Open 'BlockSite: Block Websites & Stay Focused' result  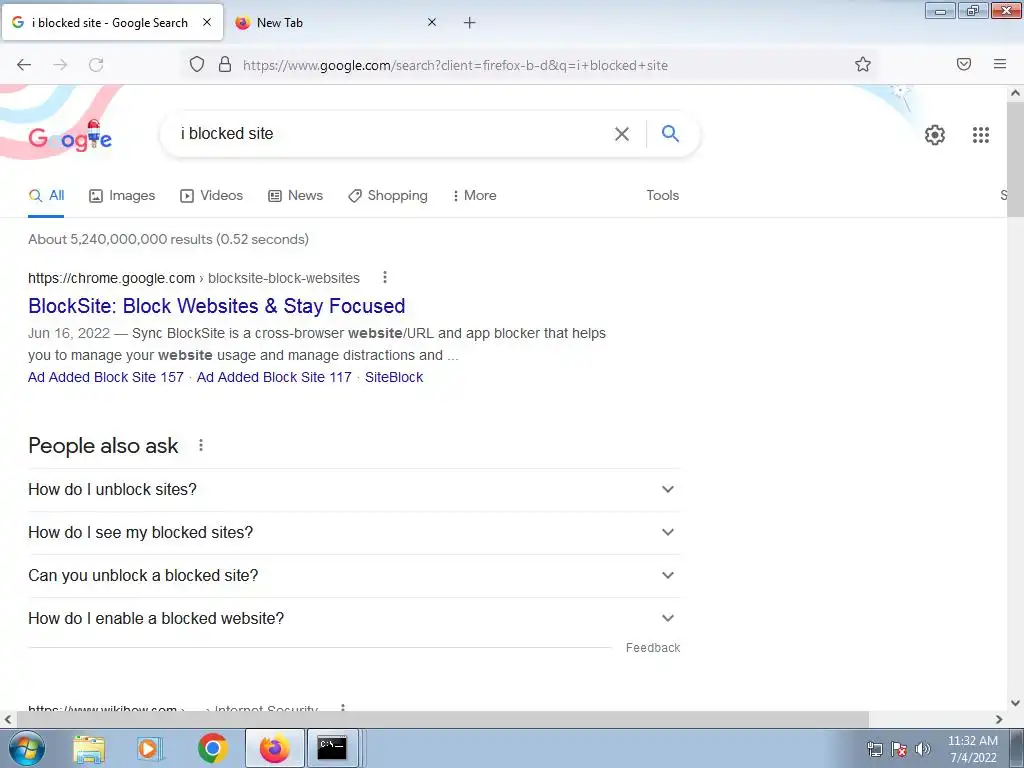[216, 306]
